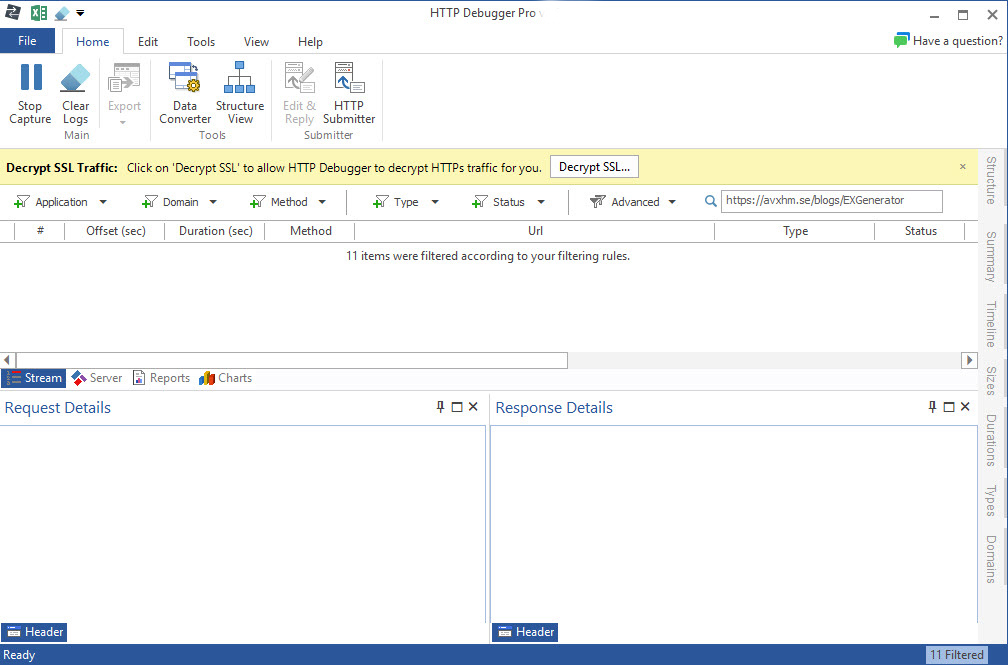Viewport: 1008px width, 665px height.
Task: Open the Durations side panel tab
Action: [991, 441]
